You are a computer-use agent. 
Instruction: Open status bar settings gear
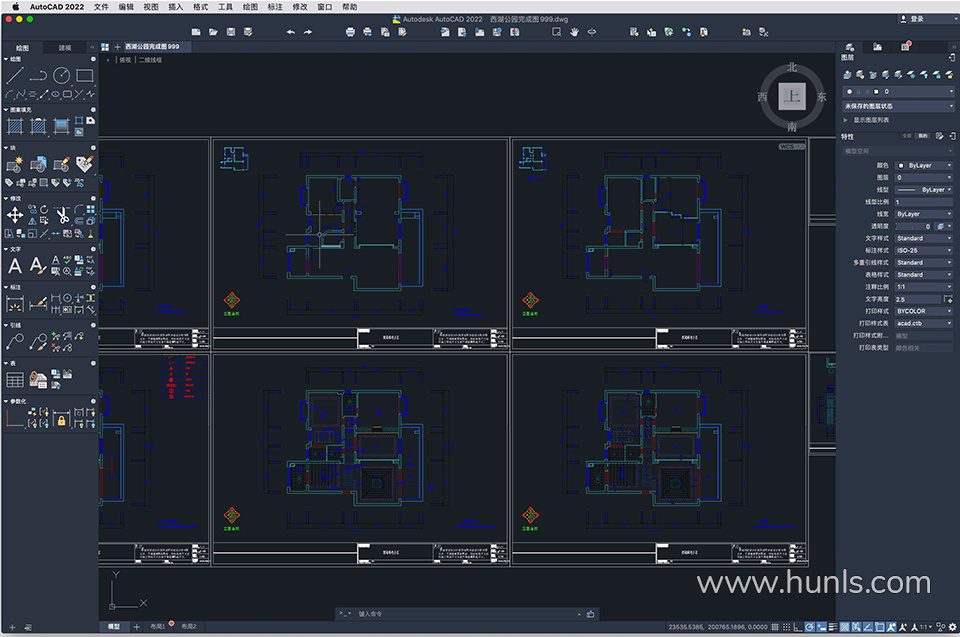pos(952,627)
